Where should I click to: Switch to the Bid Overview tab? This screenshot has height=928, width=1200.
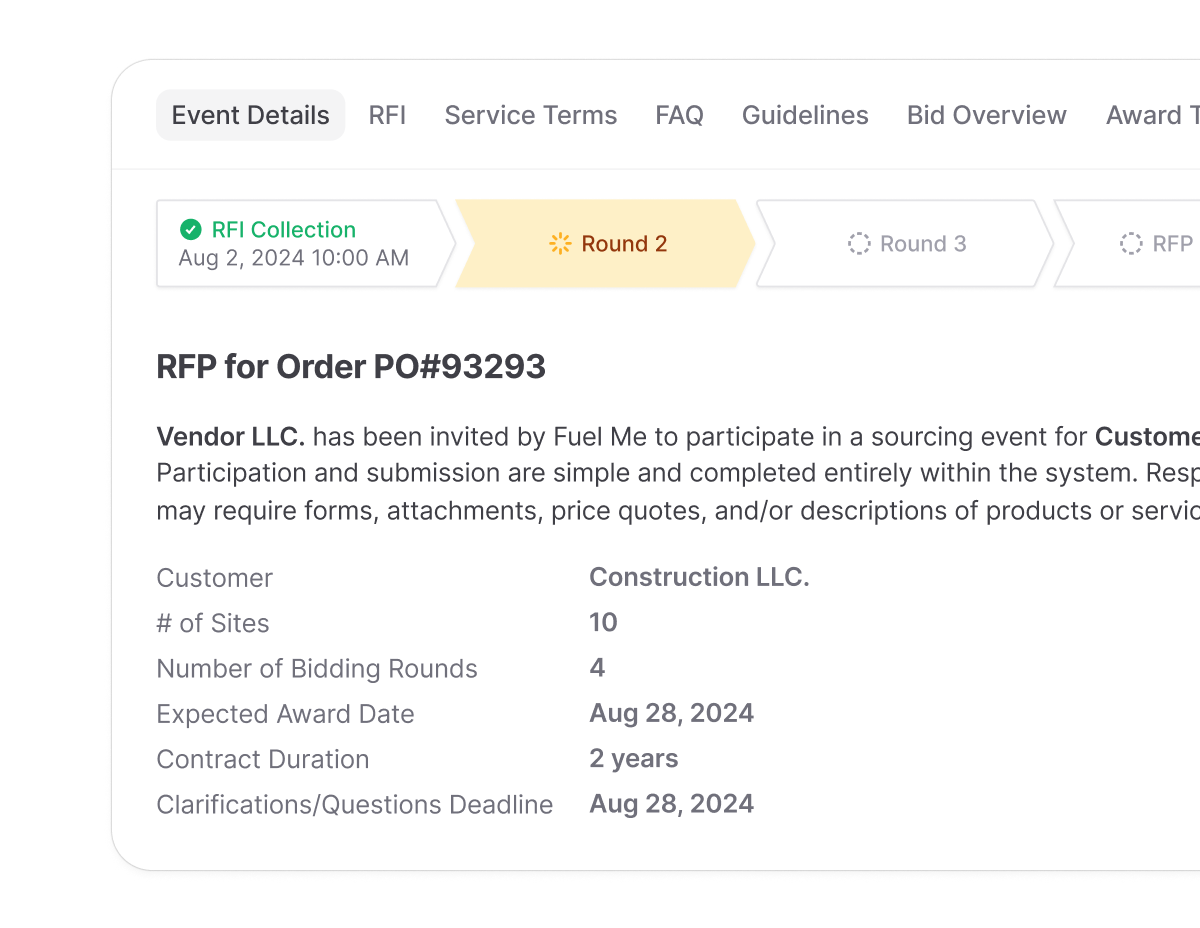(986, 115)
